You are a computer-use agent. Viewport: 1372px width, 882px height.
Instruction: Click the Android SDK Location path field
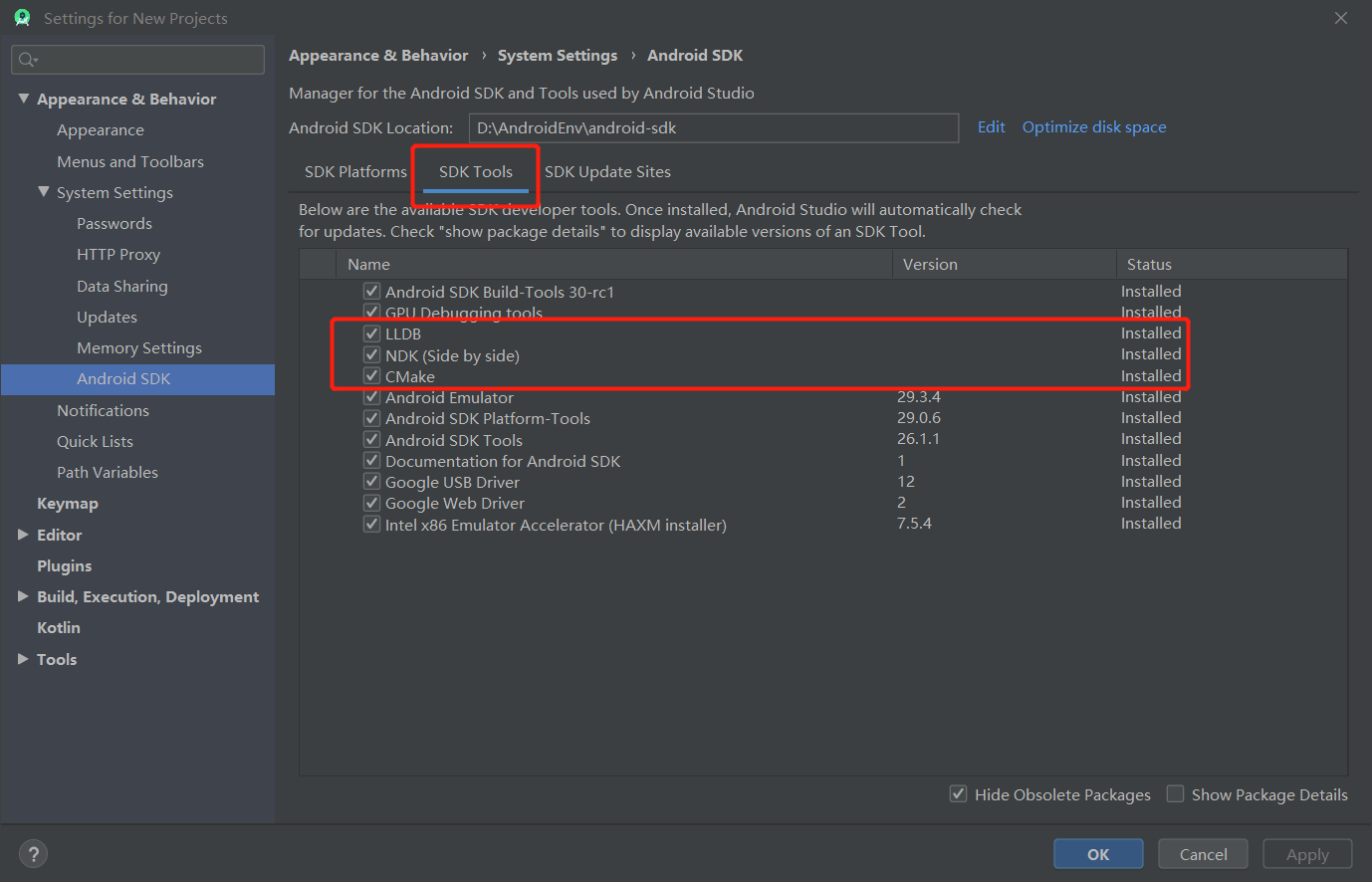point(713,127)
